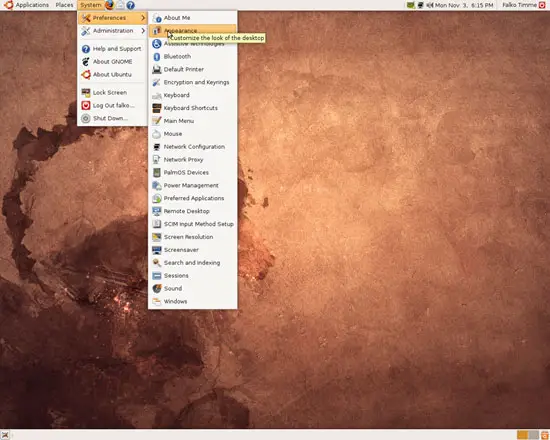The width and height of the screenshot is (550, 440).
Task: Open the blue help icon in top panel
Action: pyautogui.click(x=130, y=5)
